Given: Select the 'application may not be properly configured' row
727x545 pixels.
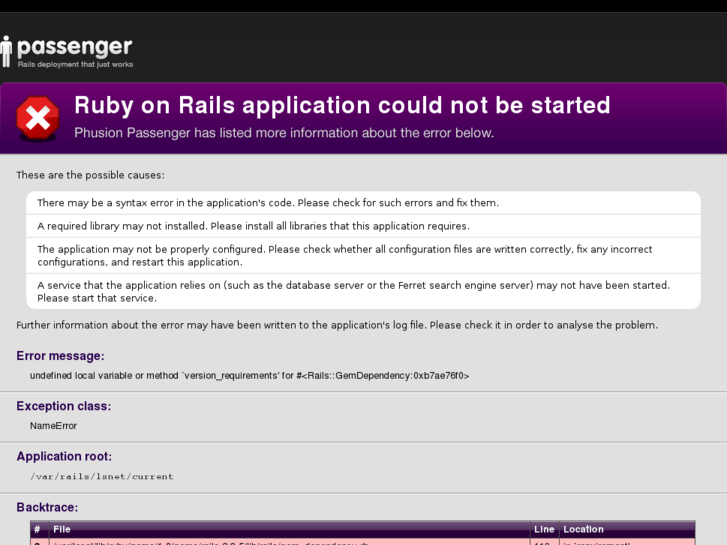Looking at the screenshot, I should (x=364, y=256).
